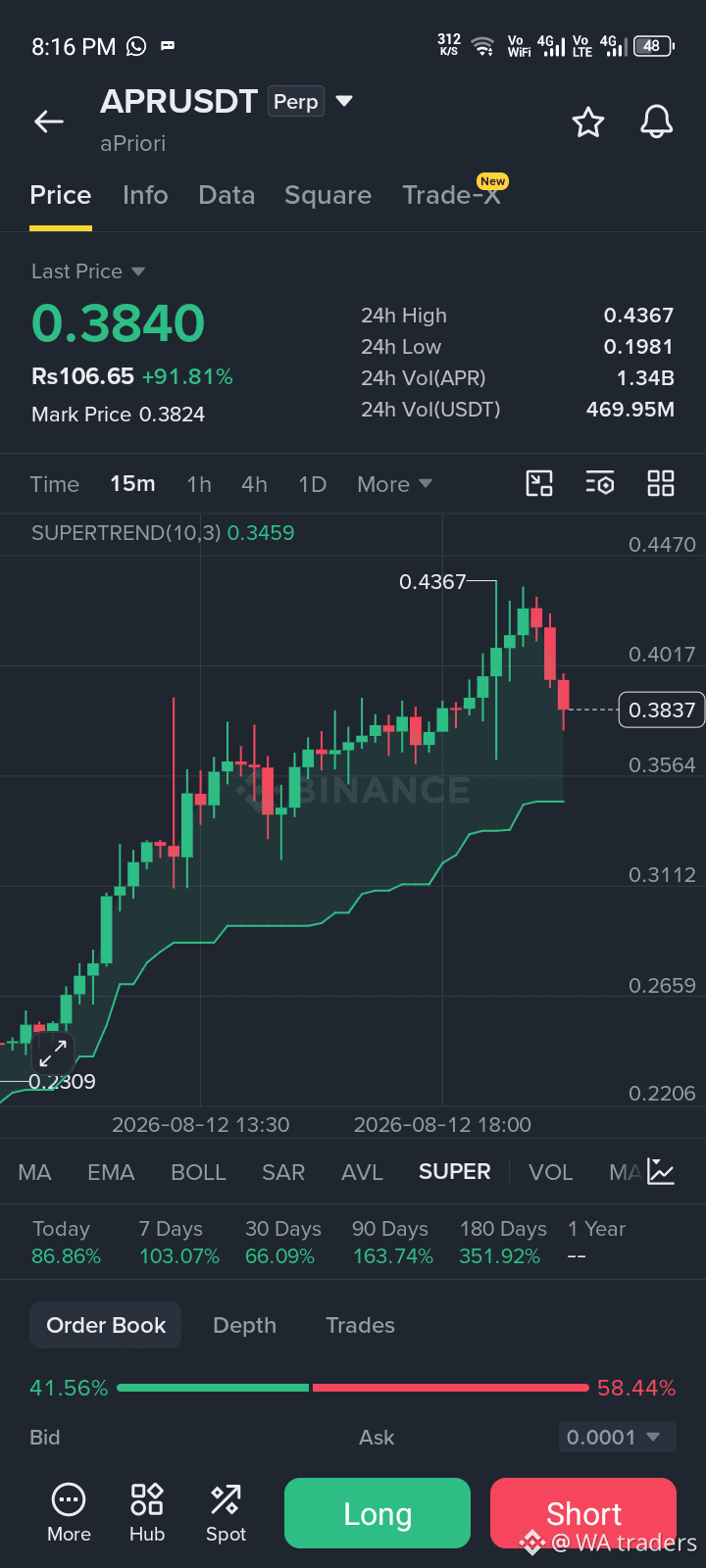Select the 1D chart interval

coord(312,484)
